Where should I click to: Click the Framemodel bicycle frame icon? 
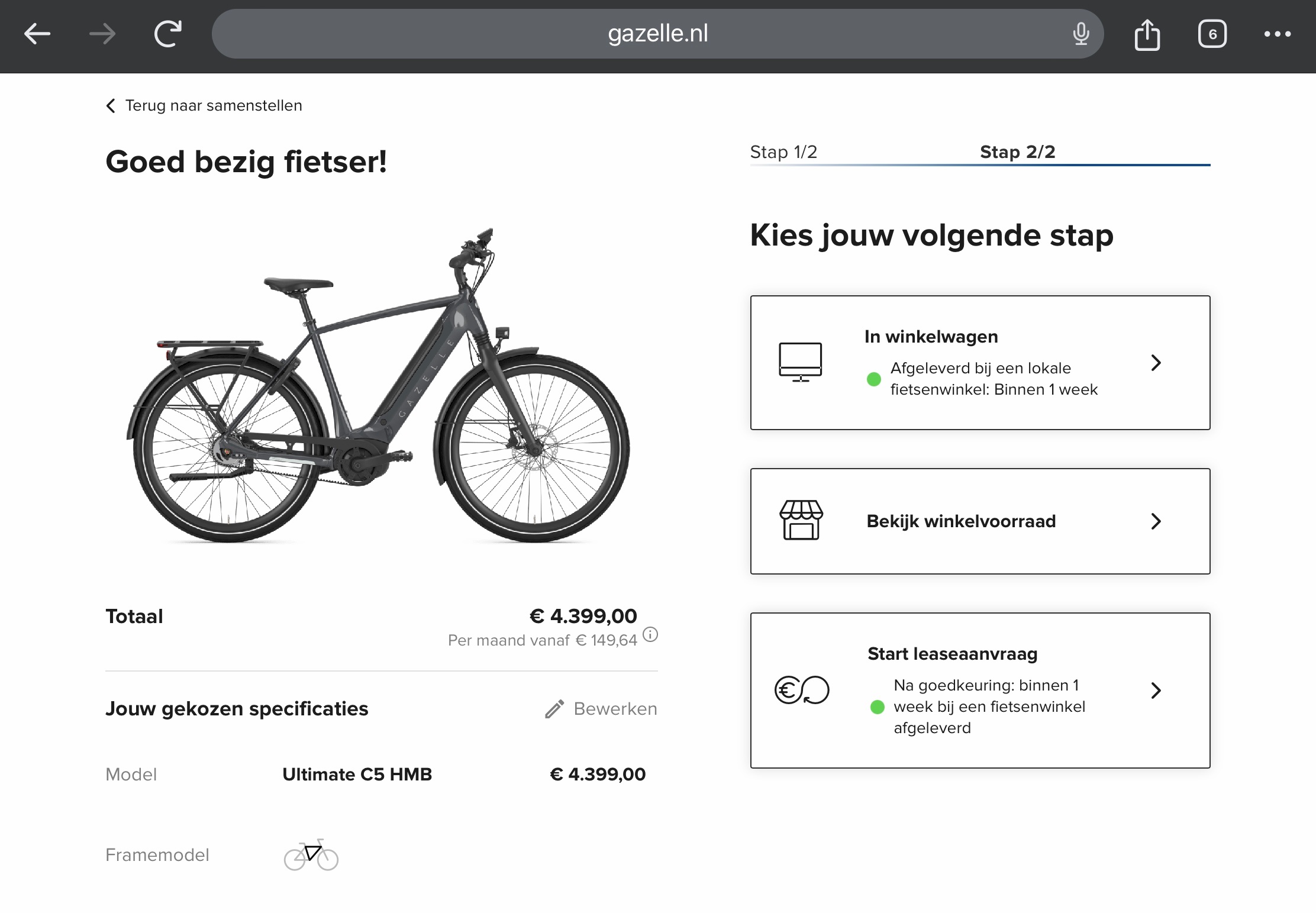[x=311, y=855]
